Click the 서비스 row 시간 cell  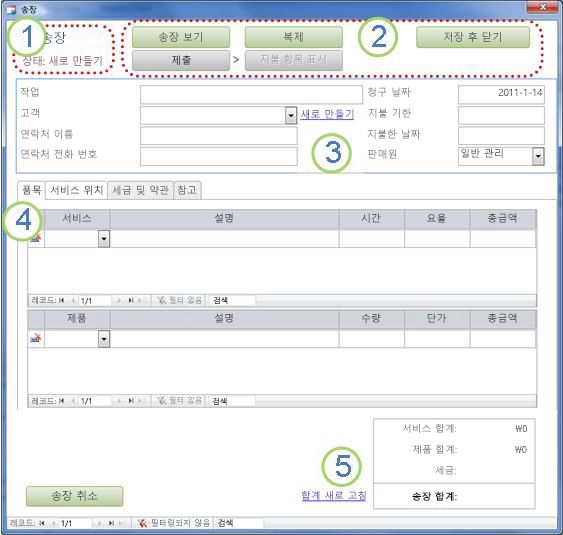372,238
